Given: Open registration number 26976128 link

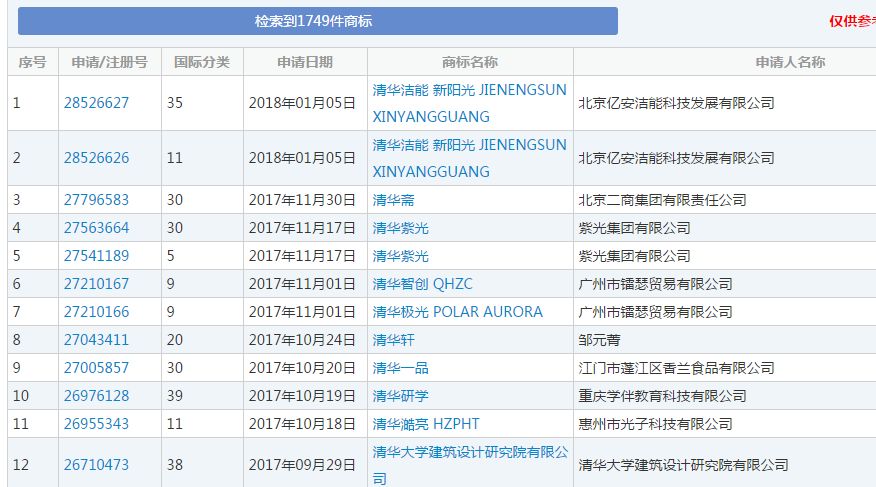Looking at the screenshot, I should 96,395.
